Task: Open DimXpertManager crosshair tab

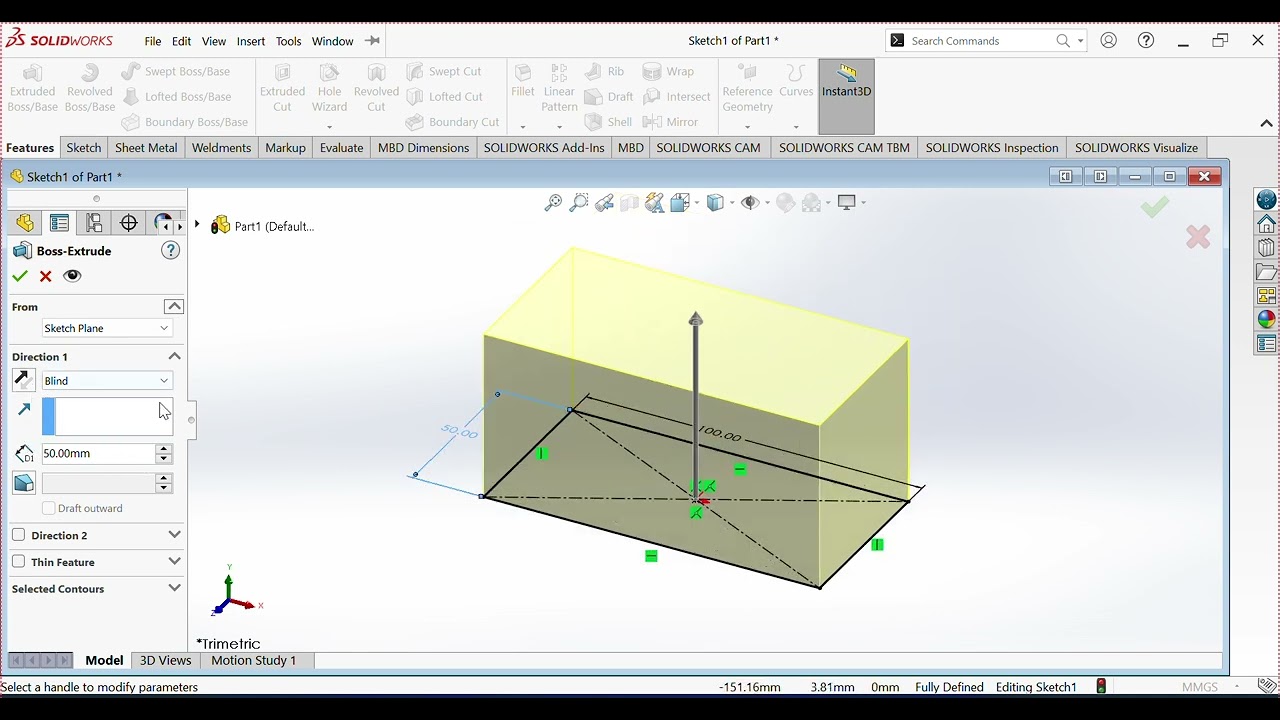Action: (x=129, y=222)
